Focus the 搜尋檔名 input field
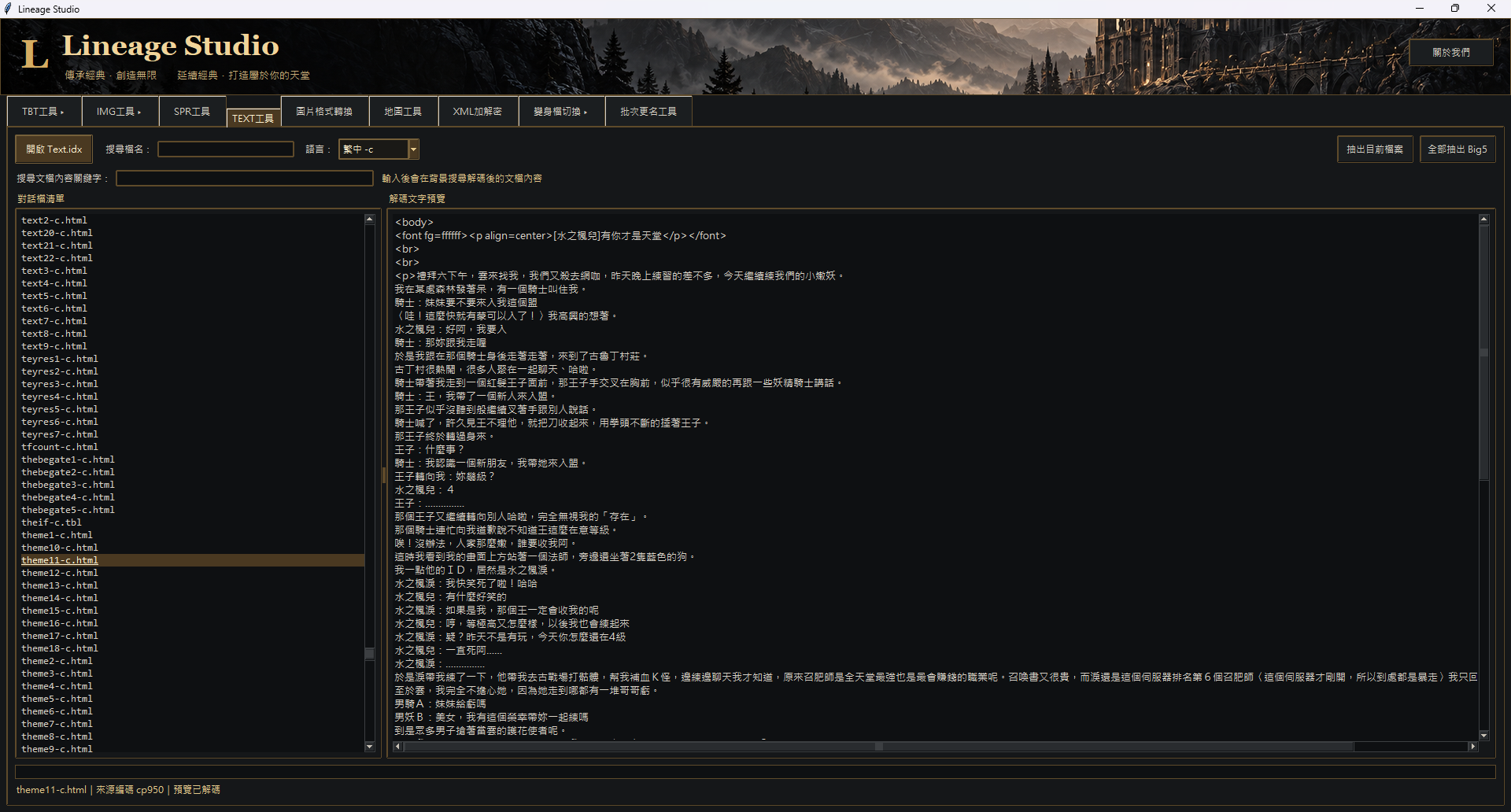This screenshot has height=812, width=1511. click(x=226, y=149)
